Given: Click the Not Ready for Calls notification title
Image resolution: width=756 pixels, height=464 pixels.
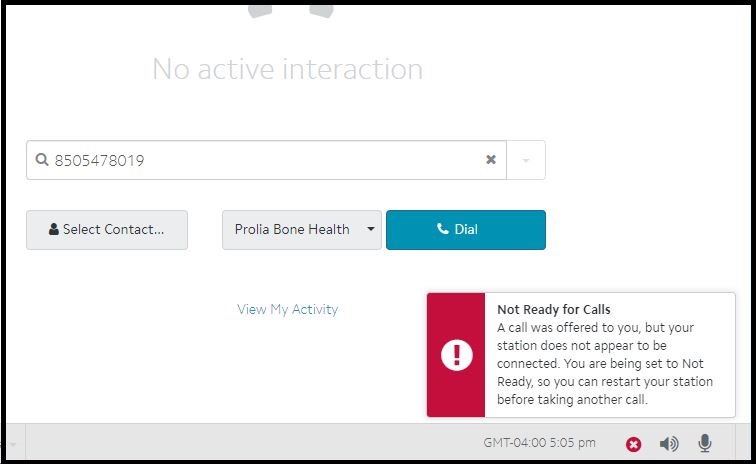Looking at the screenshot, I should pyautogui.click(x=554, y=309).
